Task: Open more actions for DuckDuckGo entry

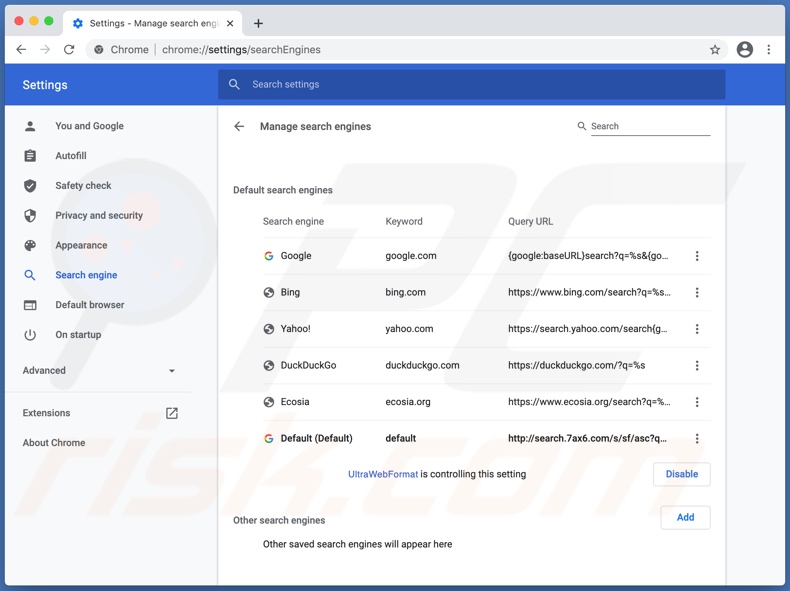Action: pos(697,365)
